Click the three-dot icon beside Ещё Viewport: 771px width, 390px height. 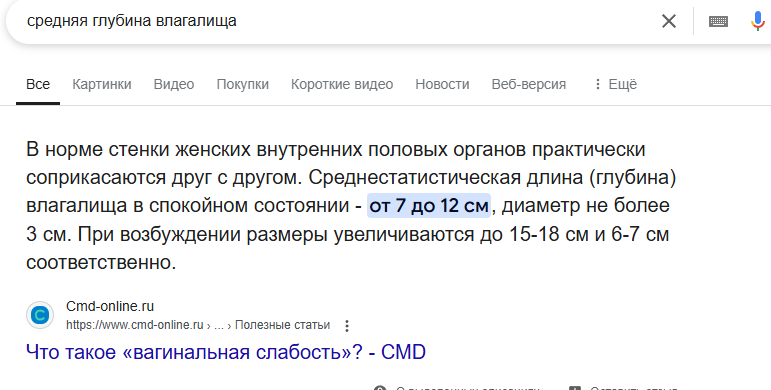(x=598, y=85)
